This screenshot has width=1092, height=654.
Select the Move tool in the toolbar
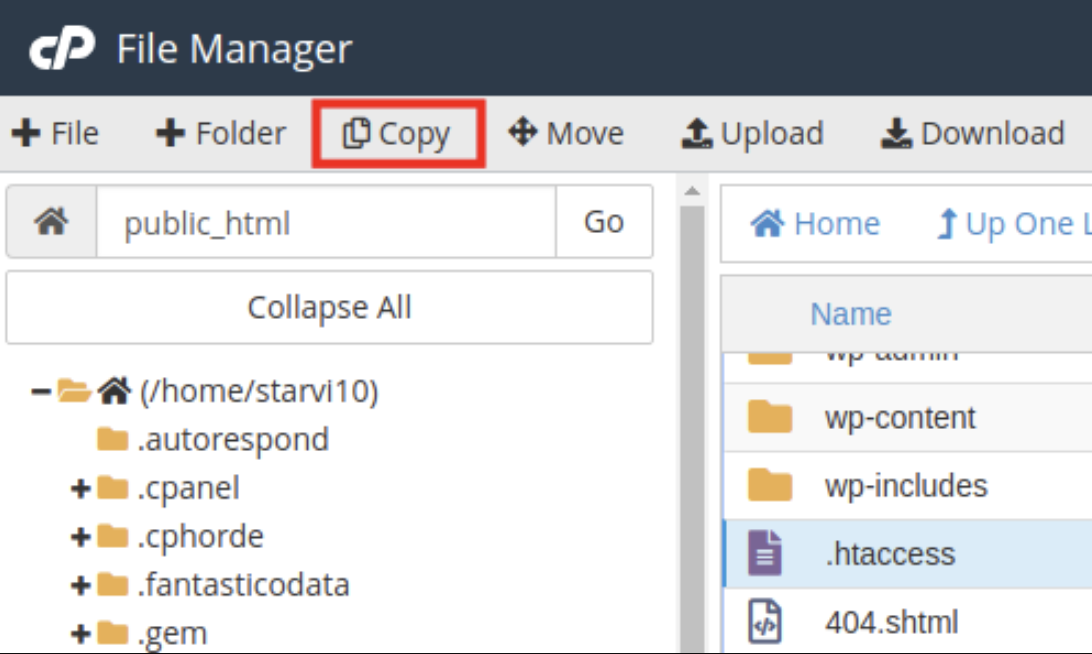[x=567, y=132]
